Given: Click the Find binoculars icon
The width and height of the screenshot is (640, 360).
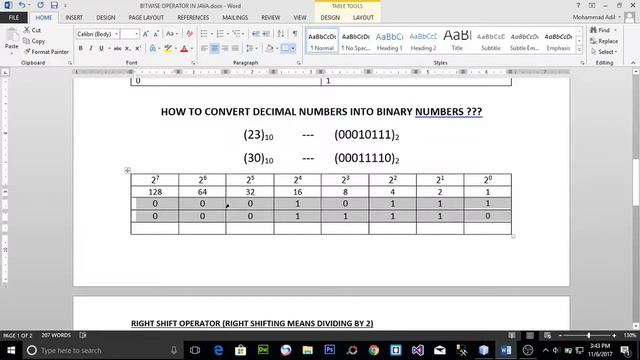Looking at the screenshot, I should click(x=594, y=30).
